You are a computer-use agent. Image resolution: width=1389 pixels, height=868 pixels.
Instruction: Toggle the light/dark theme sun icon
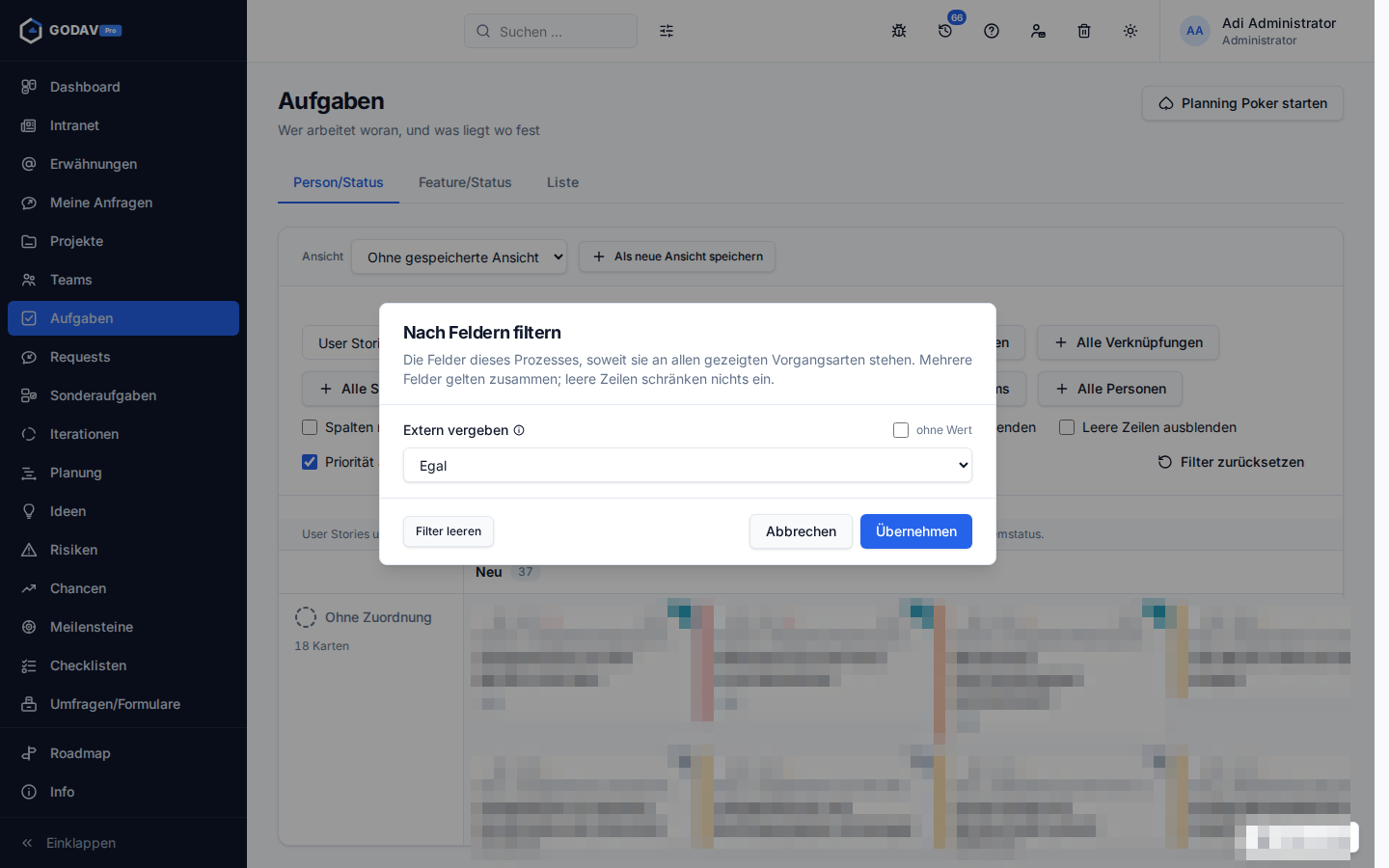(x=1130, y=31)
